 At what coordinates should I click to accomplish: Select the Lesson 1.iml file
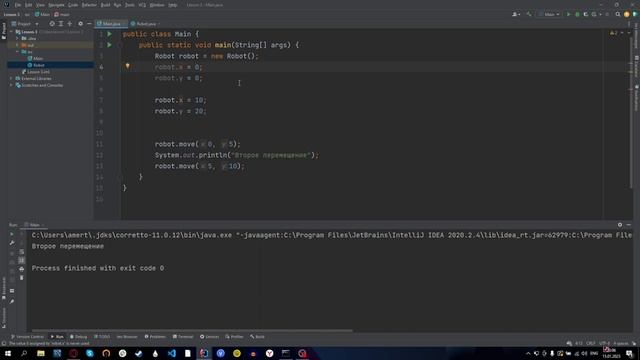[x=36, y=72]
